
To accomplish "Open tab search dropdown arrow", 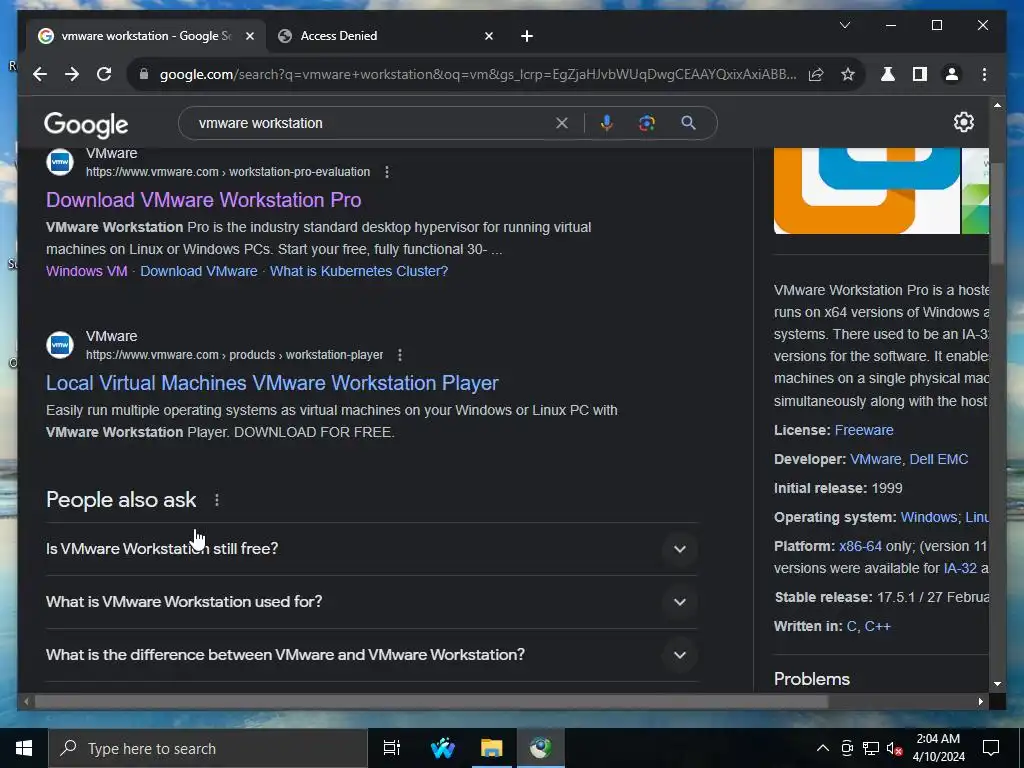I will [844, 25].
